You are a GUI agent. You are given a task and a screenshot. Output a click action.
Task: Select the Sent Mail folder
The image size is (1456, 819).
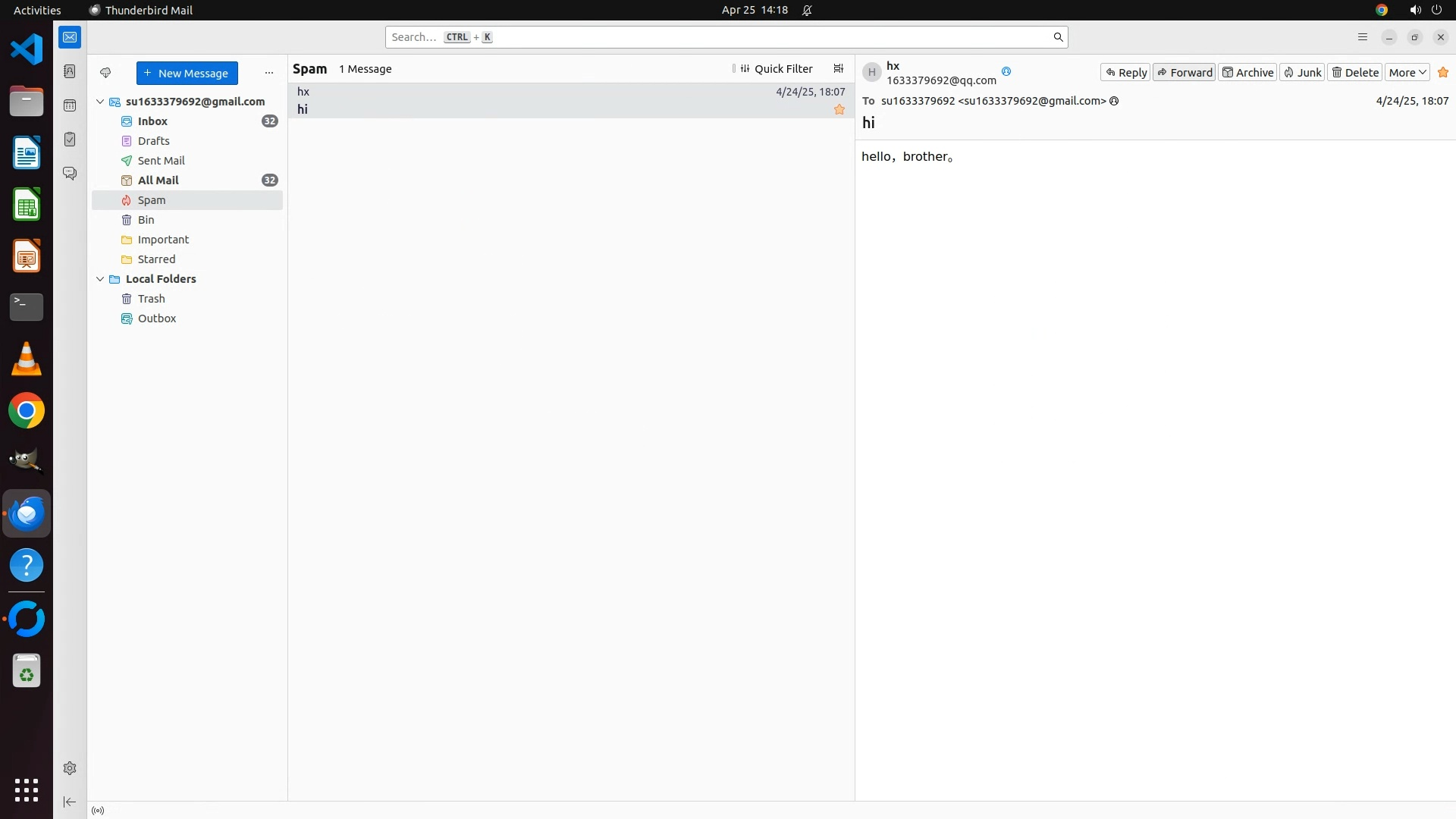click(161, 161)
